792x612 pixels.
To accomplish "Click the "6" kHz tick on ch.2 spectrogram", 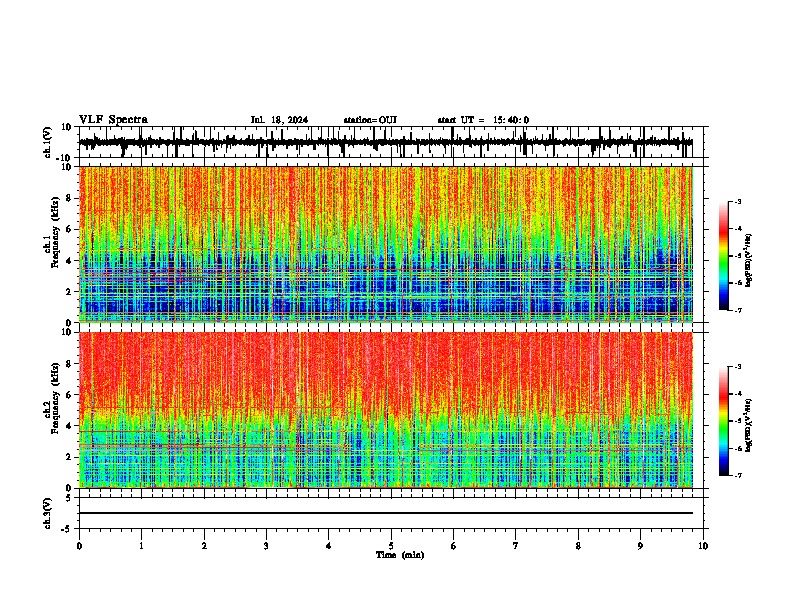I will click(69, 395).
